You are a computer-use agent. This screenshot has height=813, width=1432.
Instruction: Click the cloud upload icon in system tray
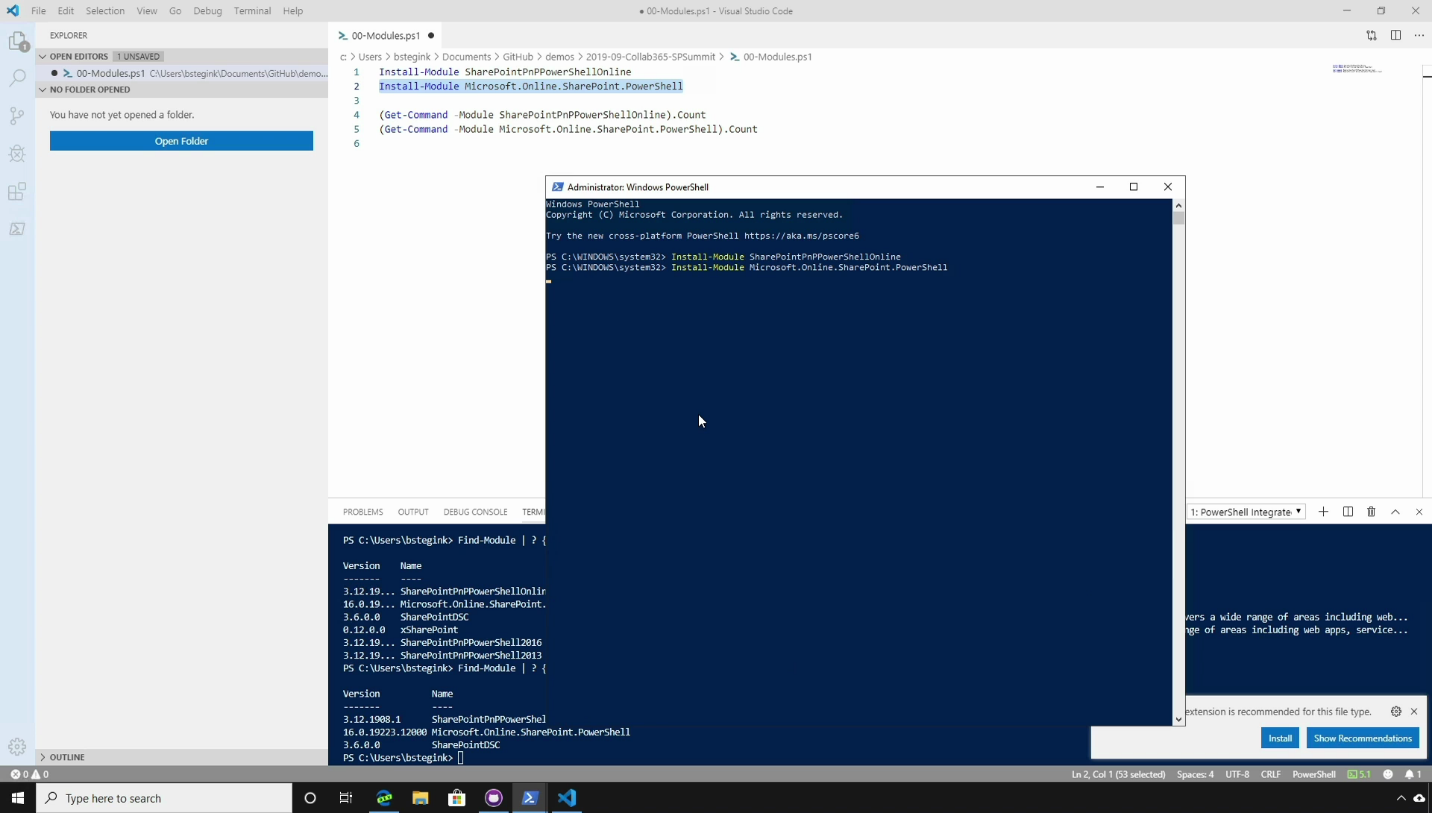(x=1419, y=798)
